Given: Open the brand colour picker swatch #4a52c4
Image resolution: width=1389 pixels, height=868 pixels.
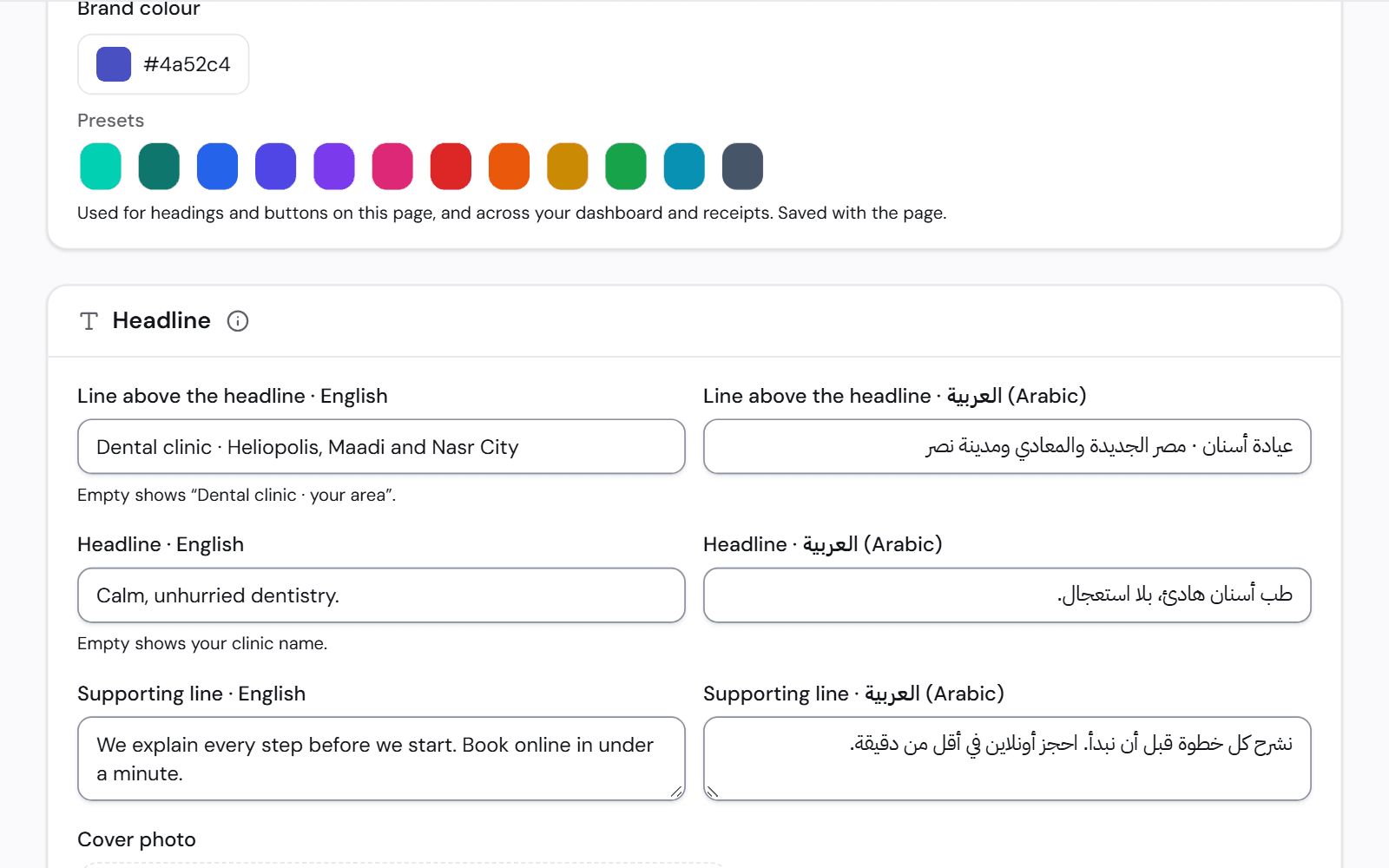Looking at the screenshot, I should tap(114, 64).
